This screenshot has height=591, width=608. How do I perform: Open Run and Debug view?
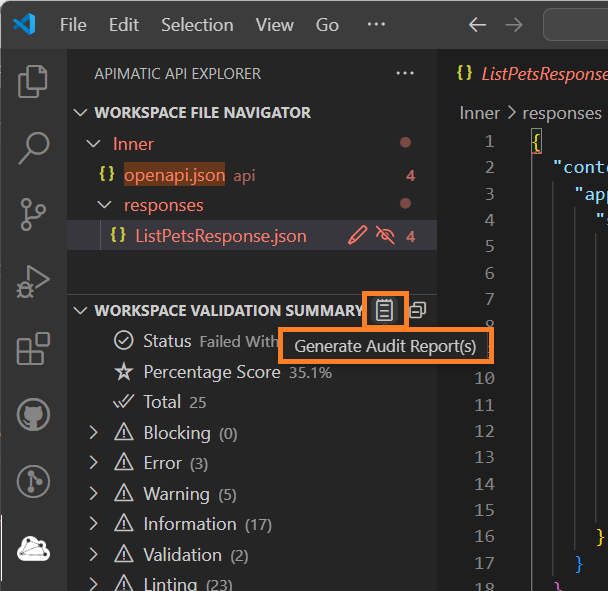point(33,282)
